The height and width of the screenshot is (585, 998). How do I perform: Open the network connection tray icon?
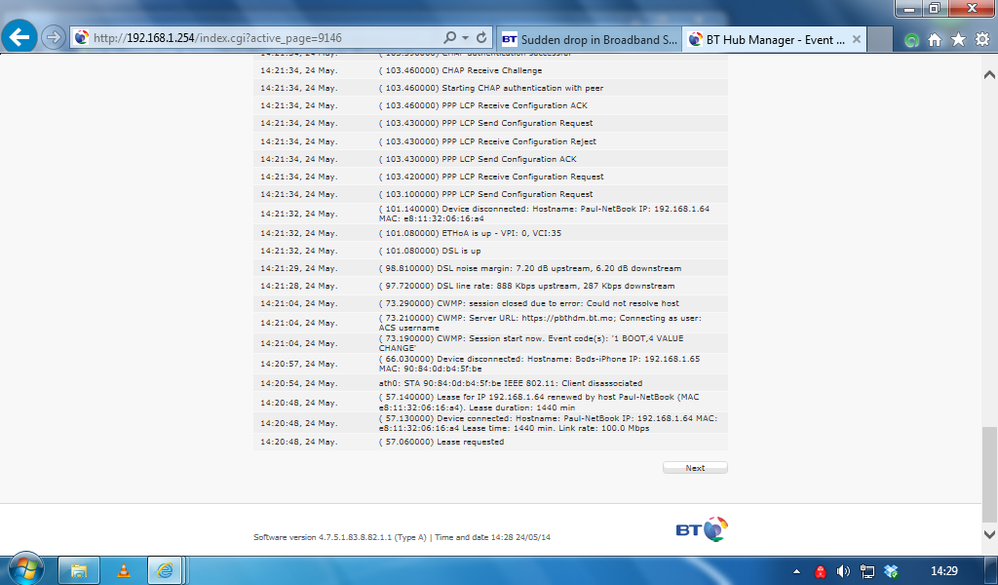point(867,572)
